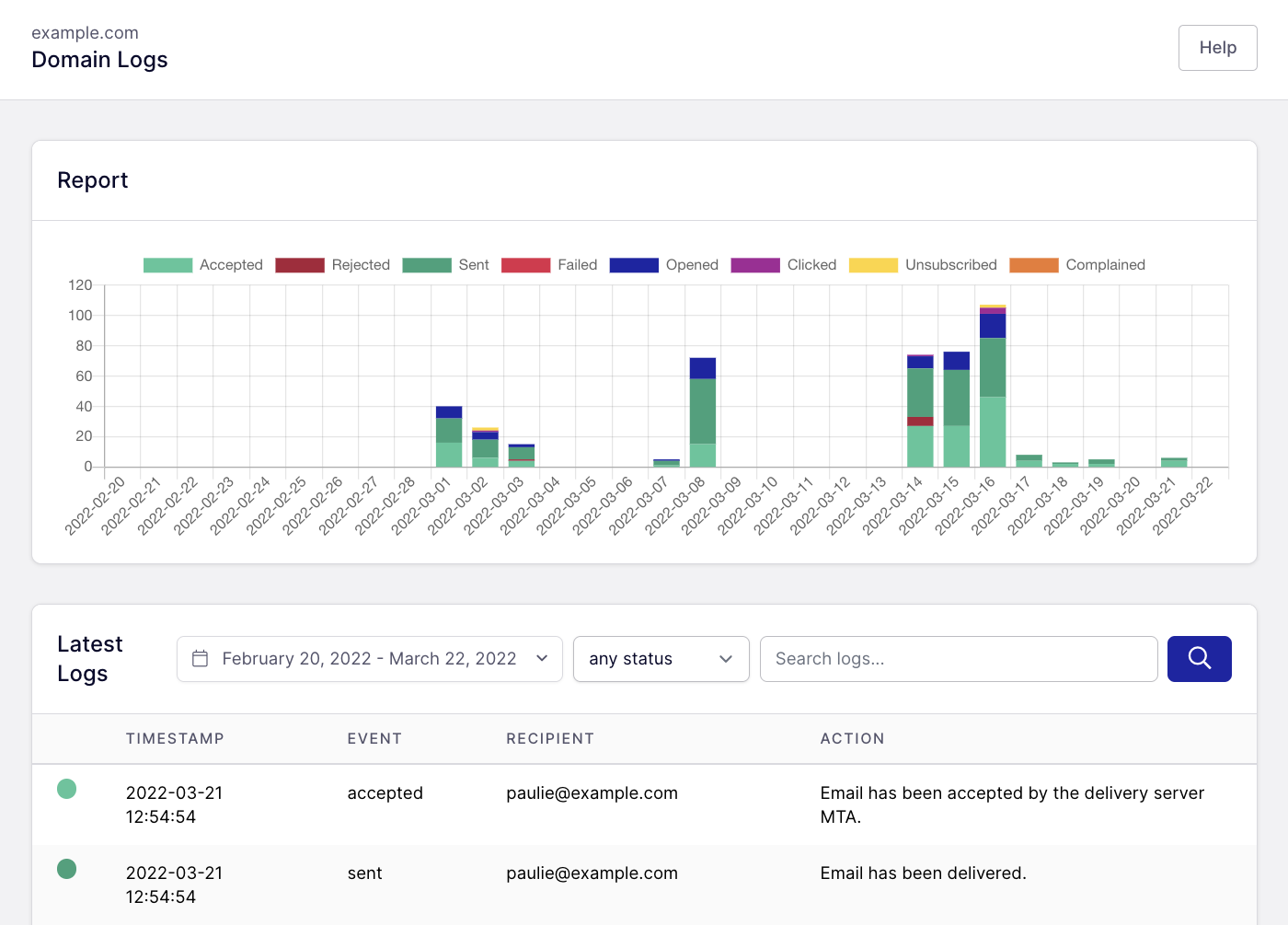Click the calendar icon in date picker
Viewport: 1288px width, 925px height.
click(x=200, y=659)
